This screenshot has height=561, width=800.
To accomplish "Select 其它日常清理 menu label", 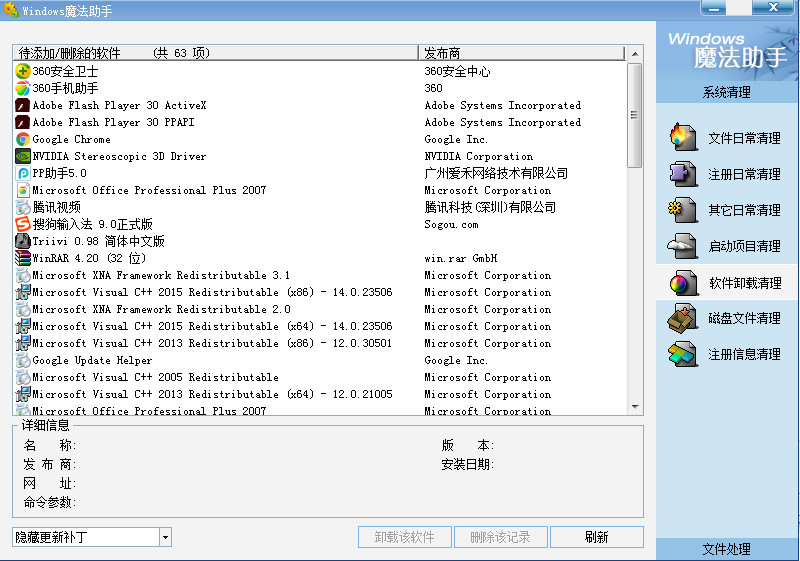I will tap(744, 210).
